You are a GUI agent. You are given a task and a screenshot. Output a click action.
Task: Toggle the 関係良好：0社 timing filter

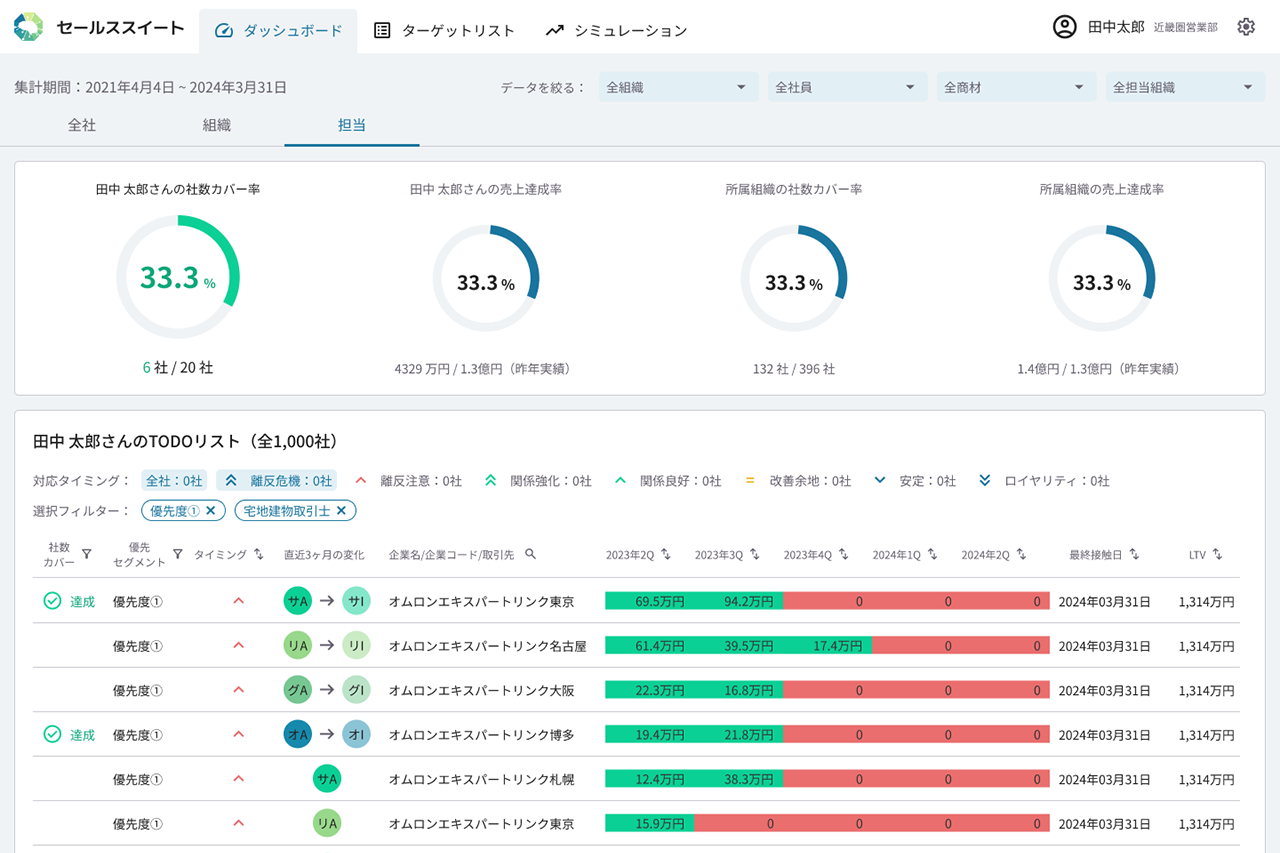pyautogui.click(x=667, y=481)
